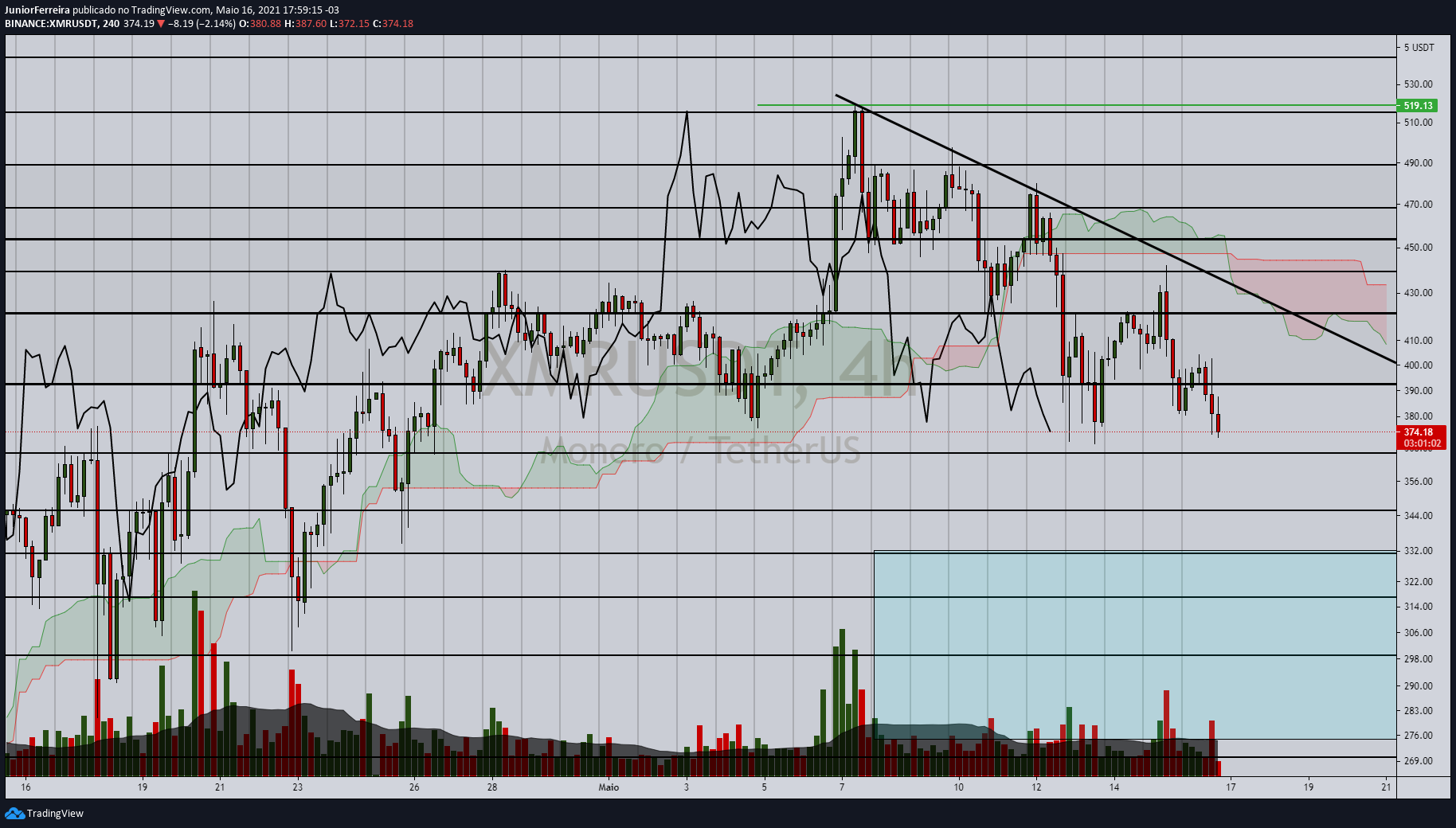
Task: Click the 26 date label on time axis
Action: pos(414,787)
